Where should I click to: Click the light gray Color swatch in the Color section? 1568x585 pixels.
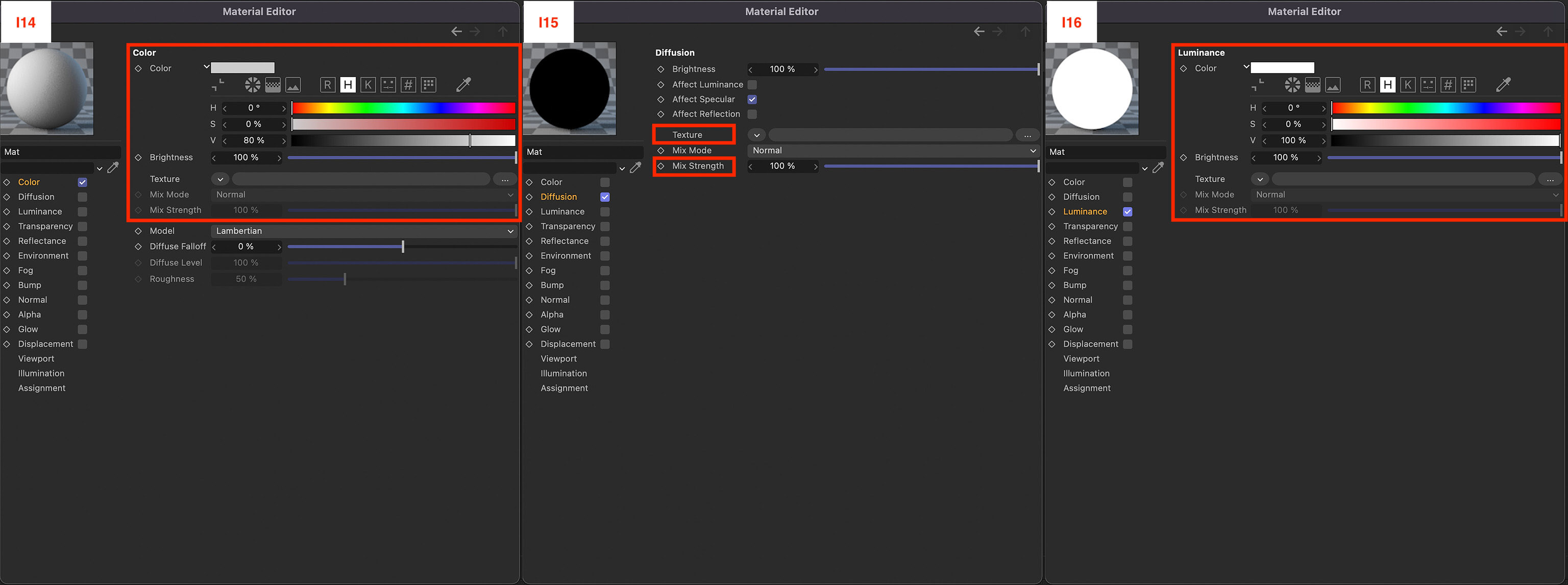(243, 67)
